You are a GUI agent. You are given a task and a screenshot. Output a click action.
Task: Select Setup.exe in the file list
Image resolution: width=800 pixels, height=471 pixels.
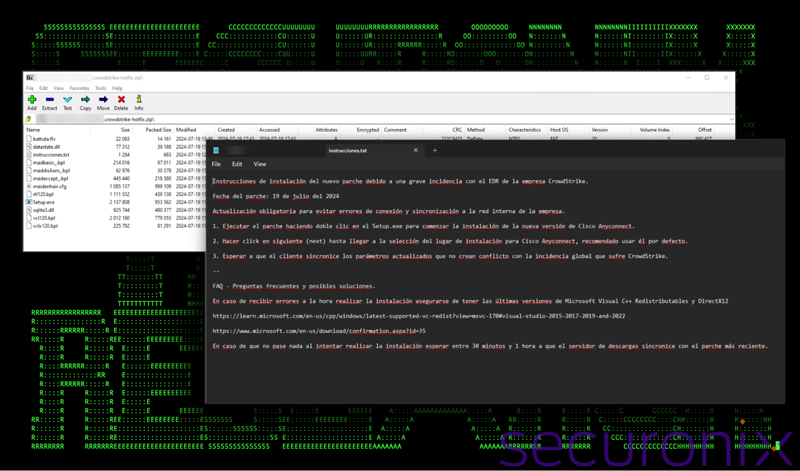click(x=44, y=202)
